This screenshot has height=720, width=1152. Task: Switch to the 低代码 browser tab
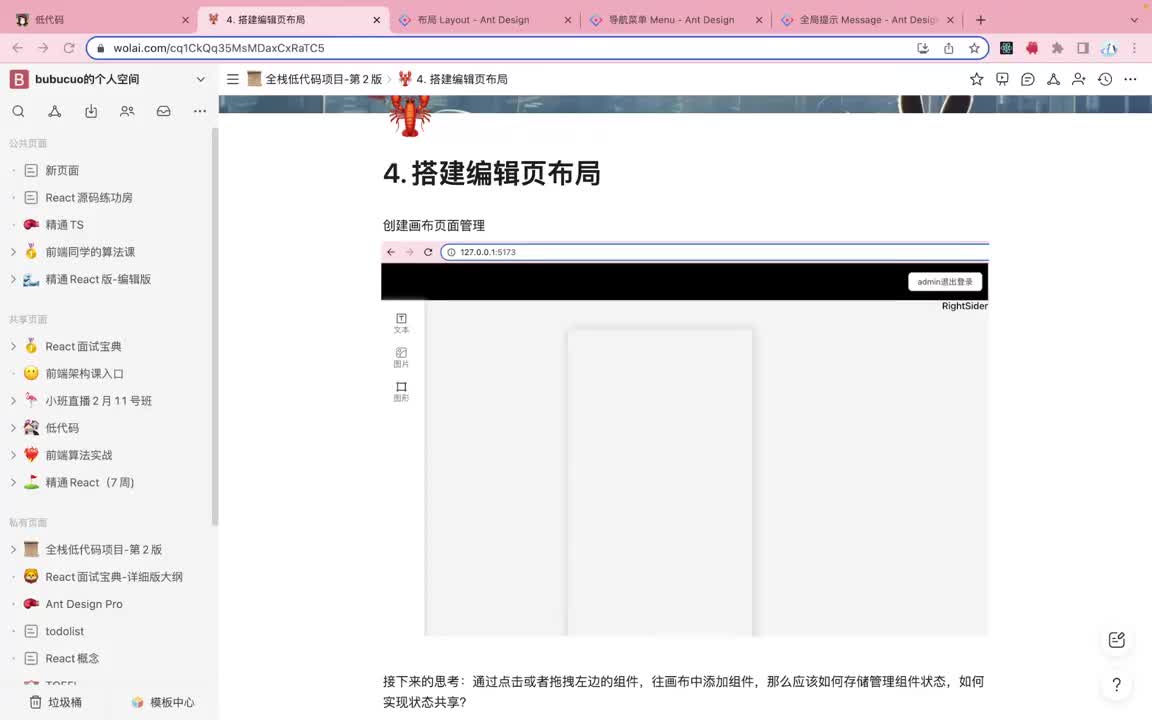coord(101,20)
